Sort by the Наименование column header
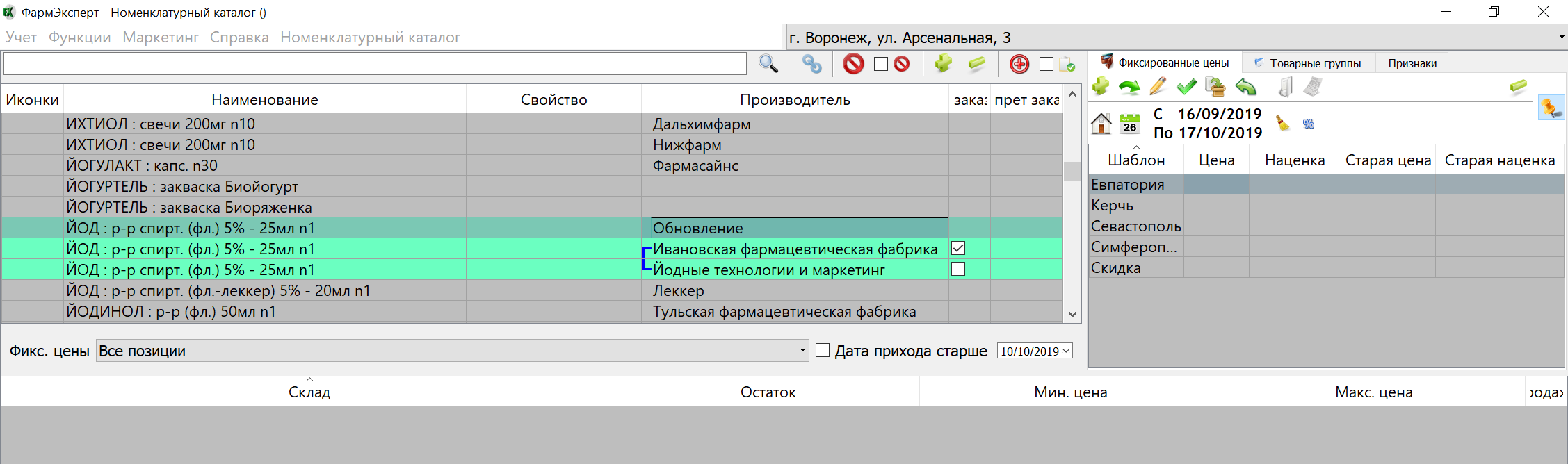The width and height of the screenshot is (1568, 464). tap(264, 100)
